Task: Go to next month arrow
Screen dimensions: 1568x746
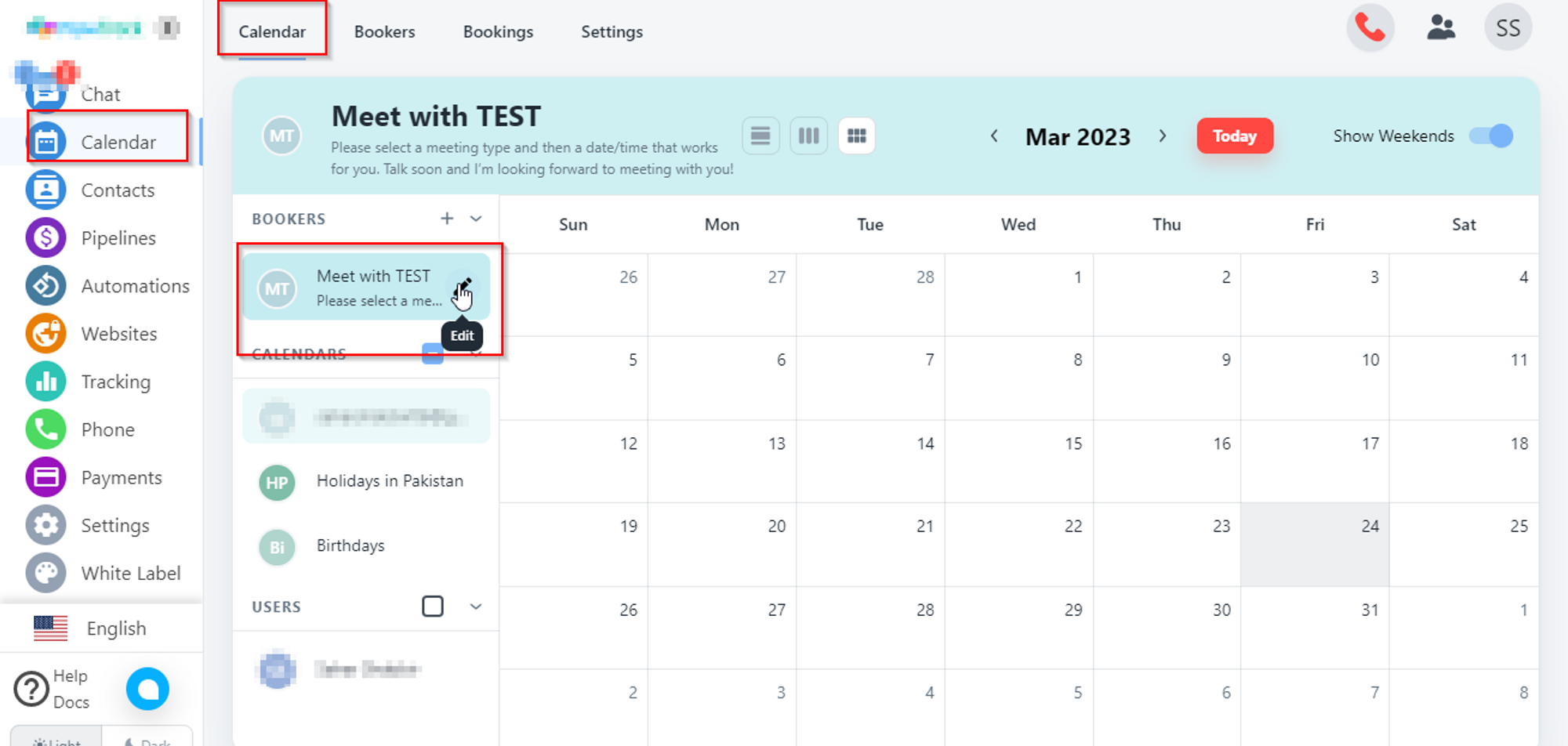Action: (1163, 136)
